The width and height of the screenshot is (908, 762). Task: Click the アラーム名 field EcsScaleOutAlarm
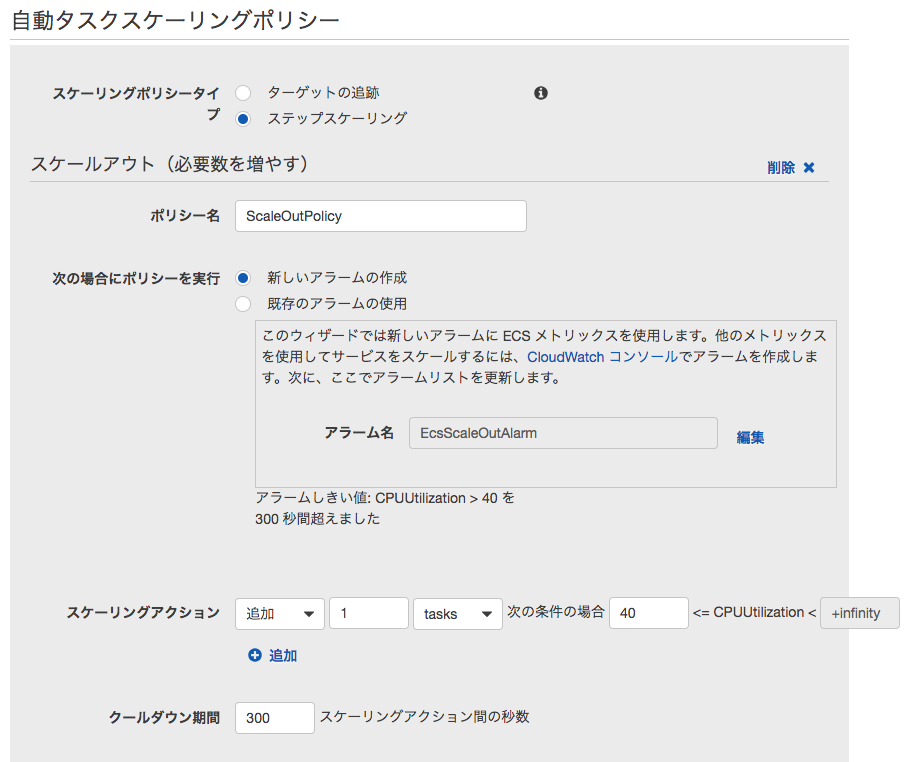(563, 433)
